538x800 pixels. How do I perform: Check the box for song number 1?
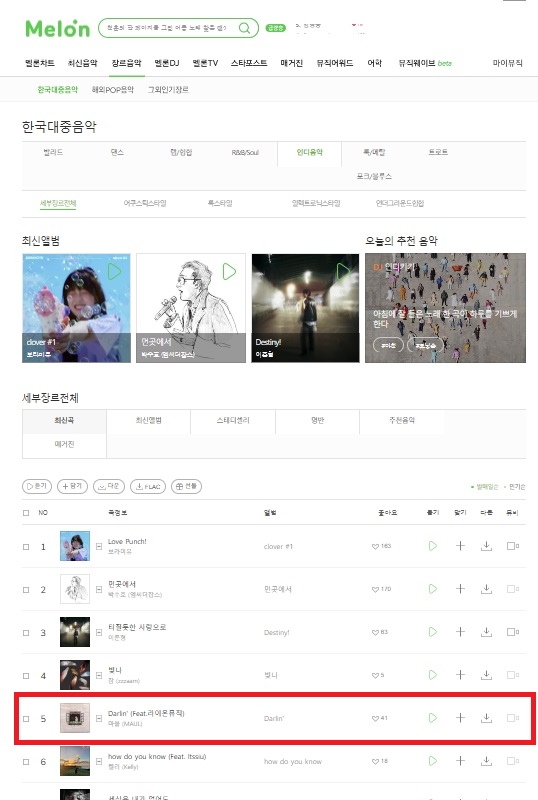point(26,547)
